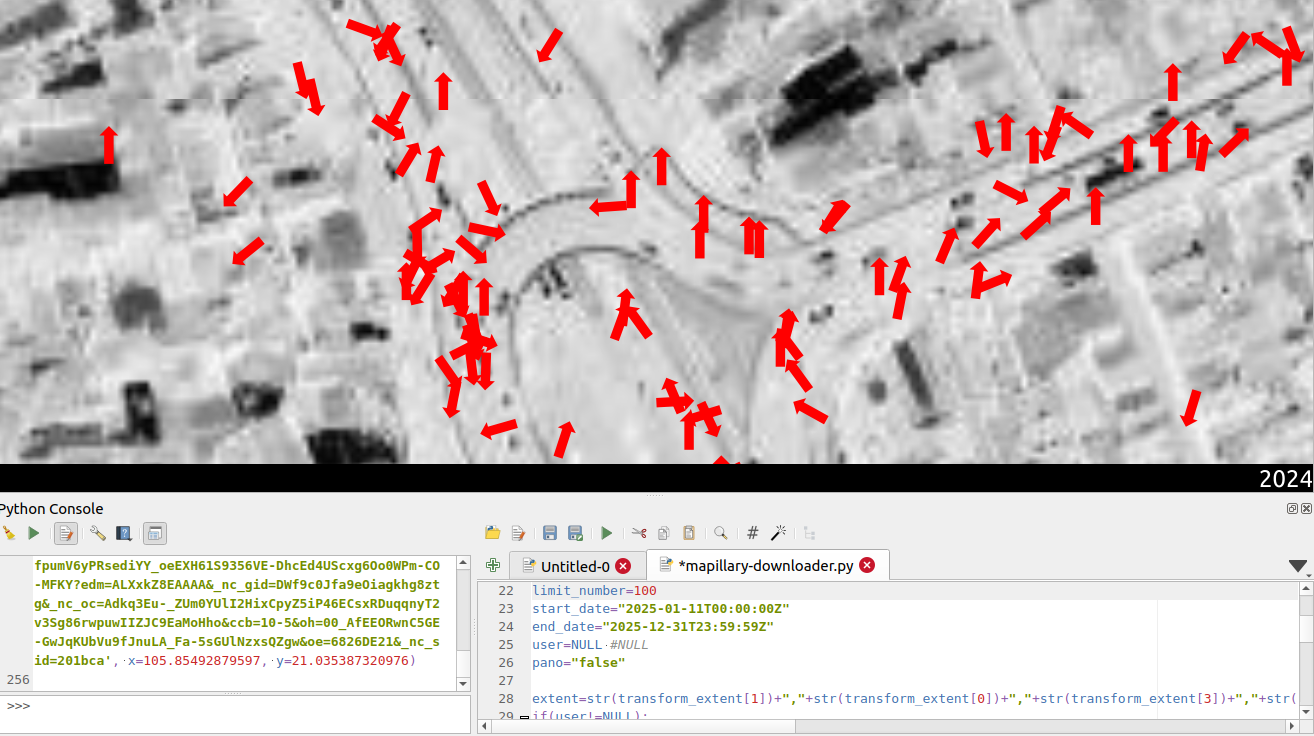Screen dimensions: 1314x736
Task: Open find text magnifier tool
Action: 720,533
